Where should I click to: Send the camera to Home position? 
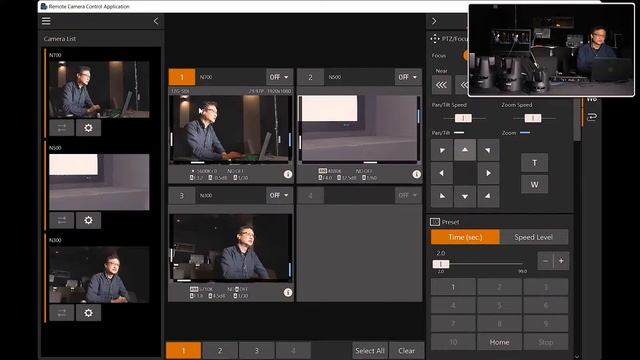499,342
